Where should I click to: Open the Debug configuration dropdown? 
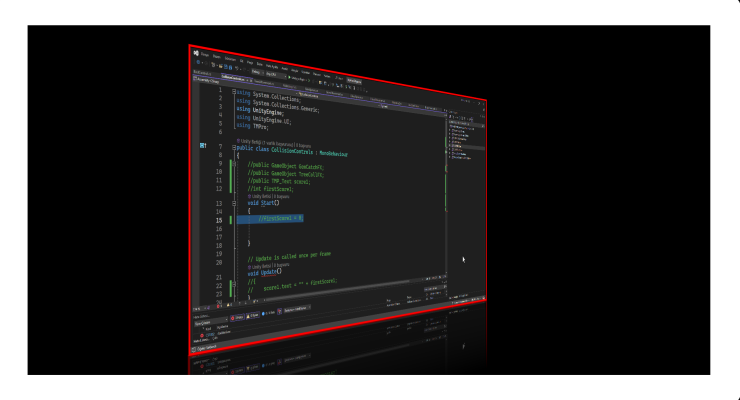(x=258, y=71)
